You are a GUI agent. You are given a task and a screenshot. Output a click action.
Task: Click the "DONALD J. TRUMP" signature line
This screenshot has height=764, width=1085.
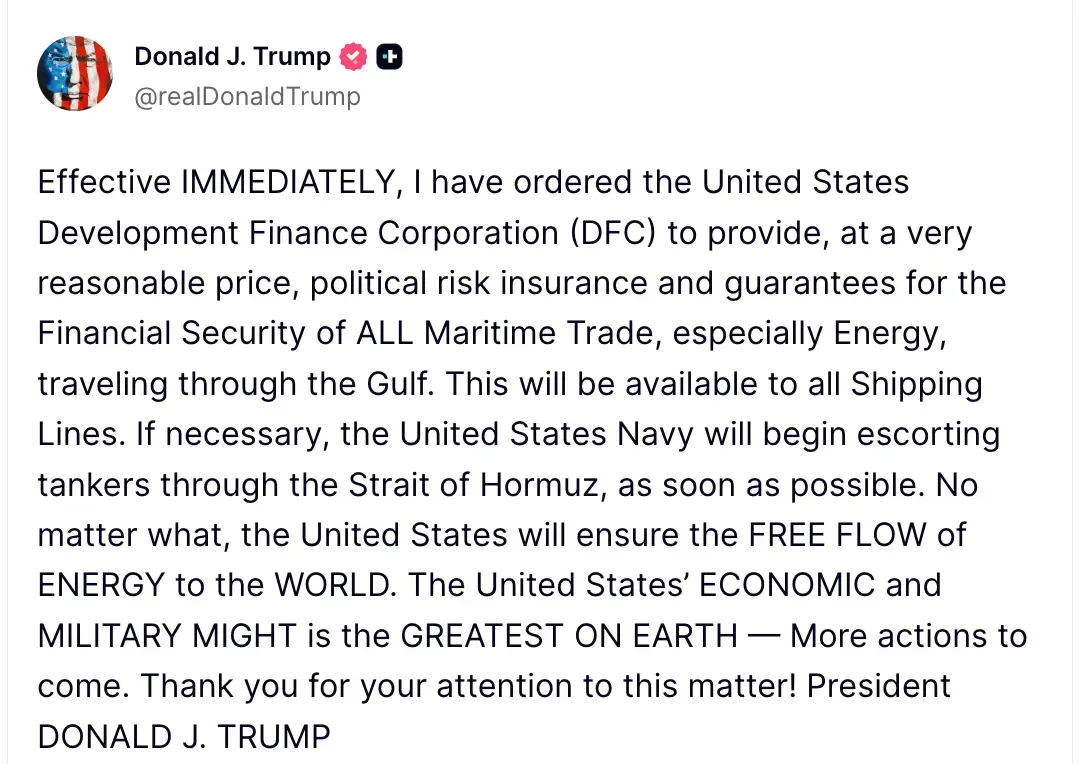[183, 737]
